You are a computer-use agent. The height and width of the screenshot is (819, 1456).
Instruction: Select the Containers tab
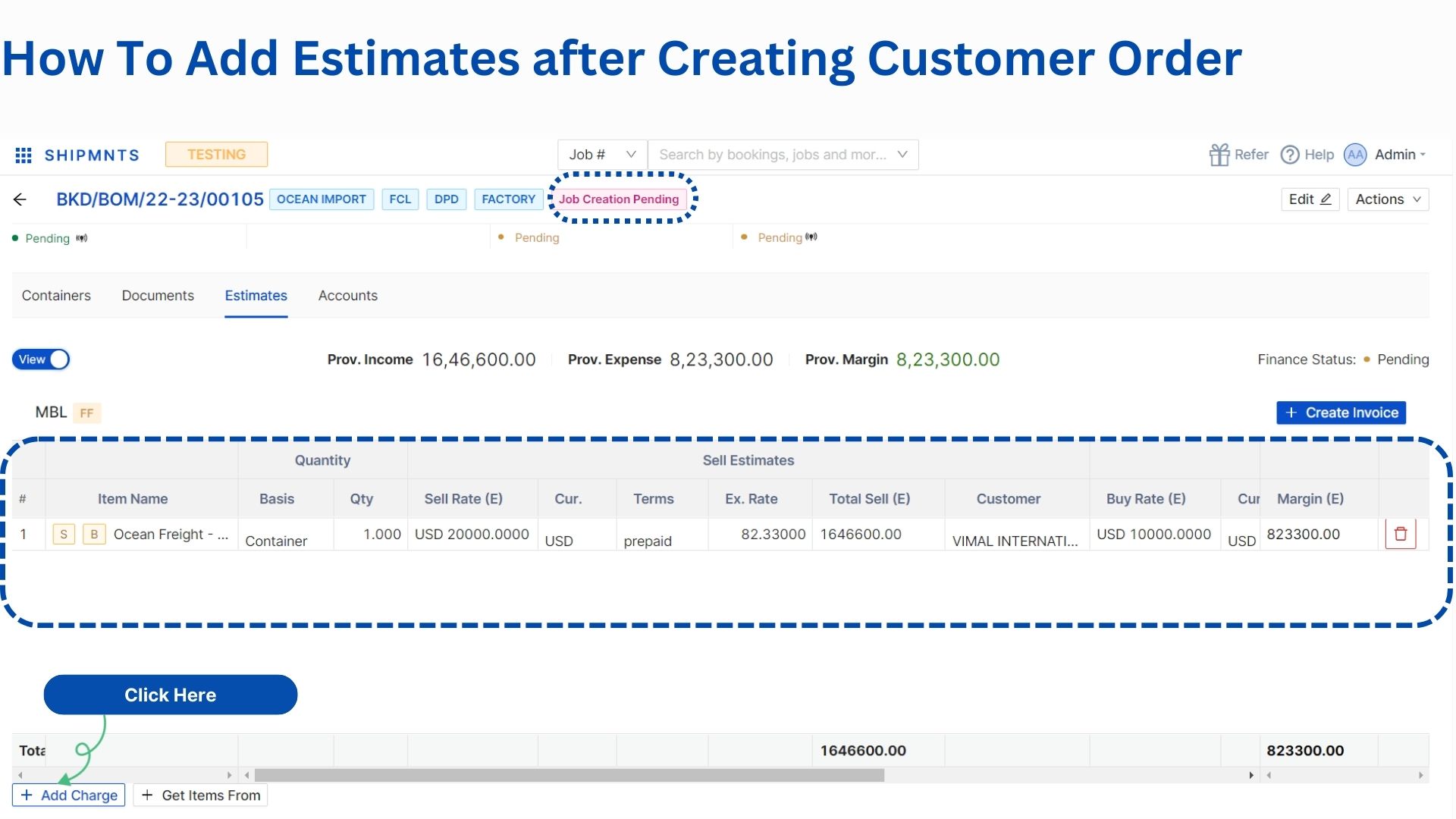(56, 295)
